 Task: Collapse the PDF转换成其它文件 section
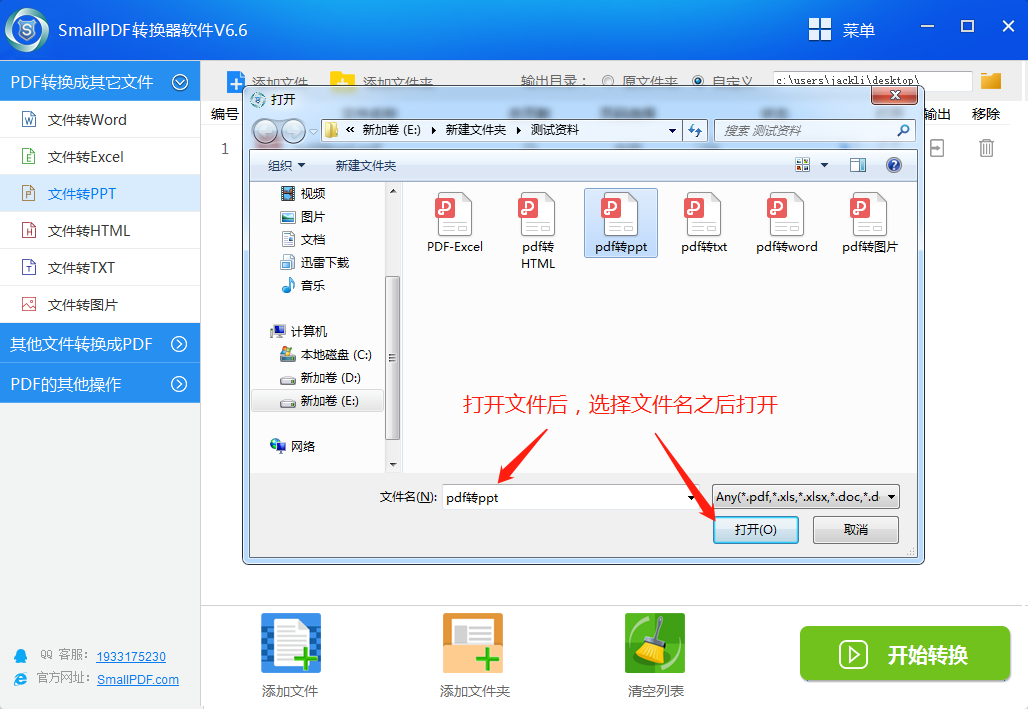click(x=180, y=81)
